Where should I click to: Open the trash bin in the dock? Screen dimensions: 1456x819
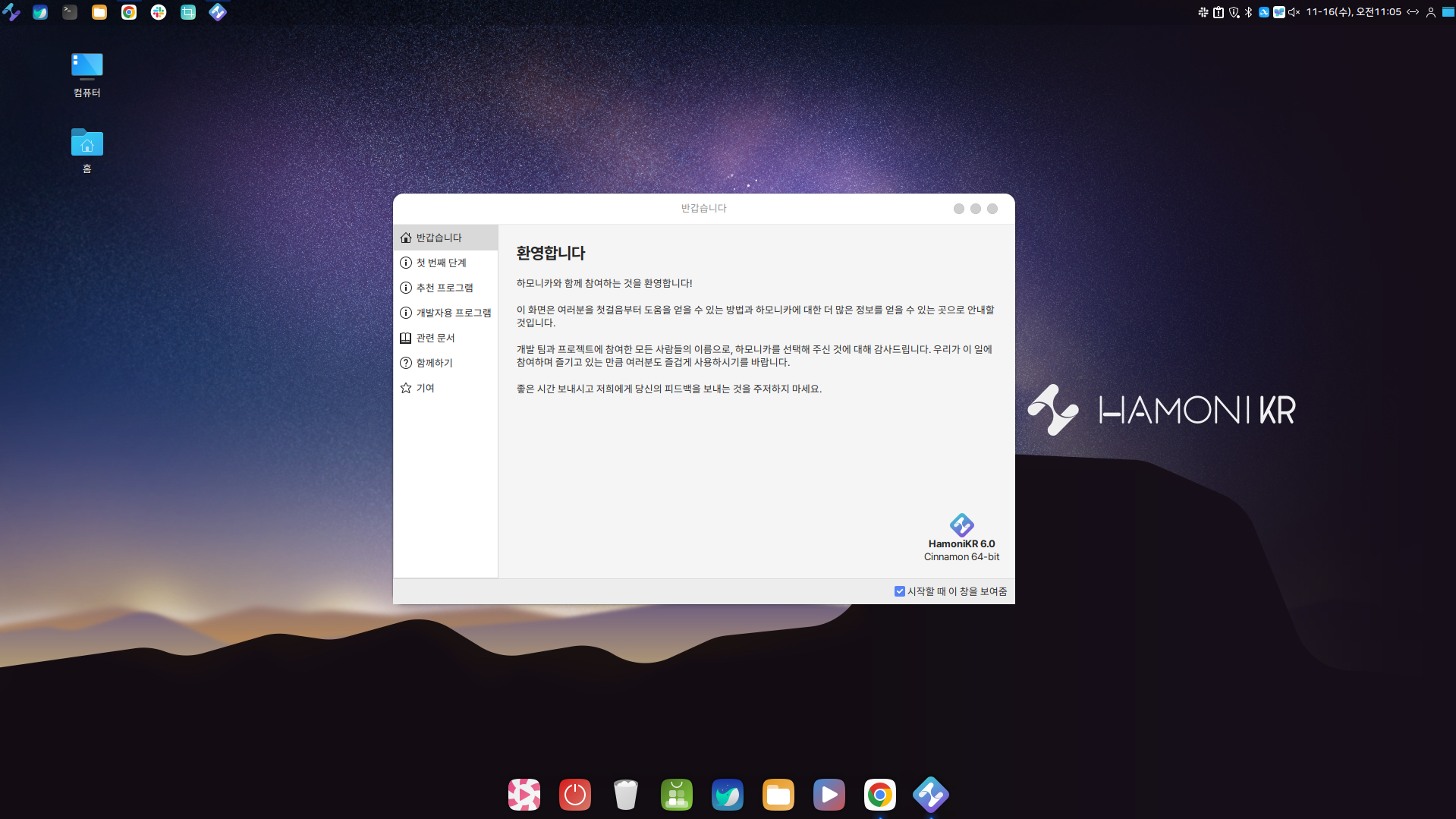click(626, 795)
